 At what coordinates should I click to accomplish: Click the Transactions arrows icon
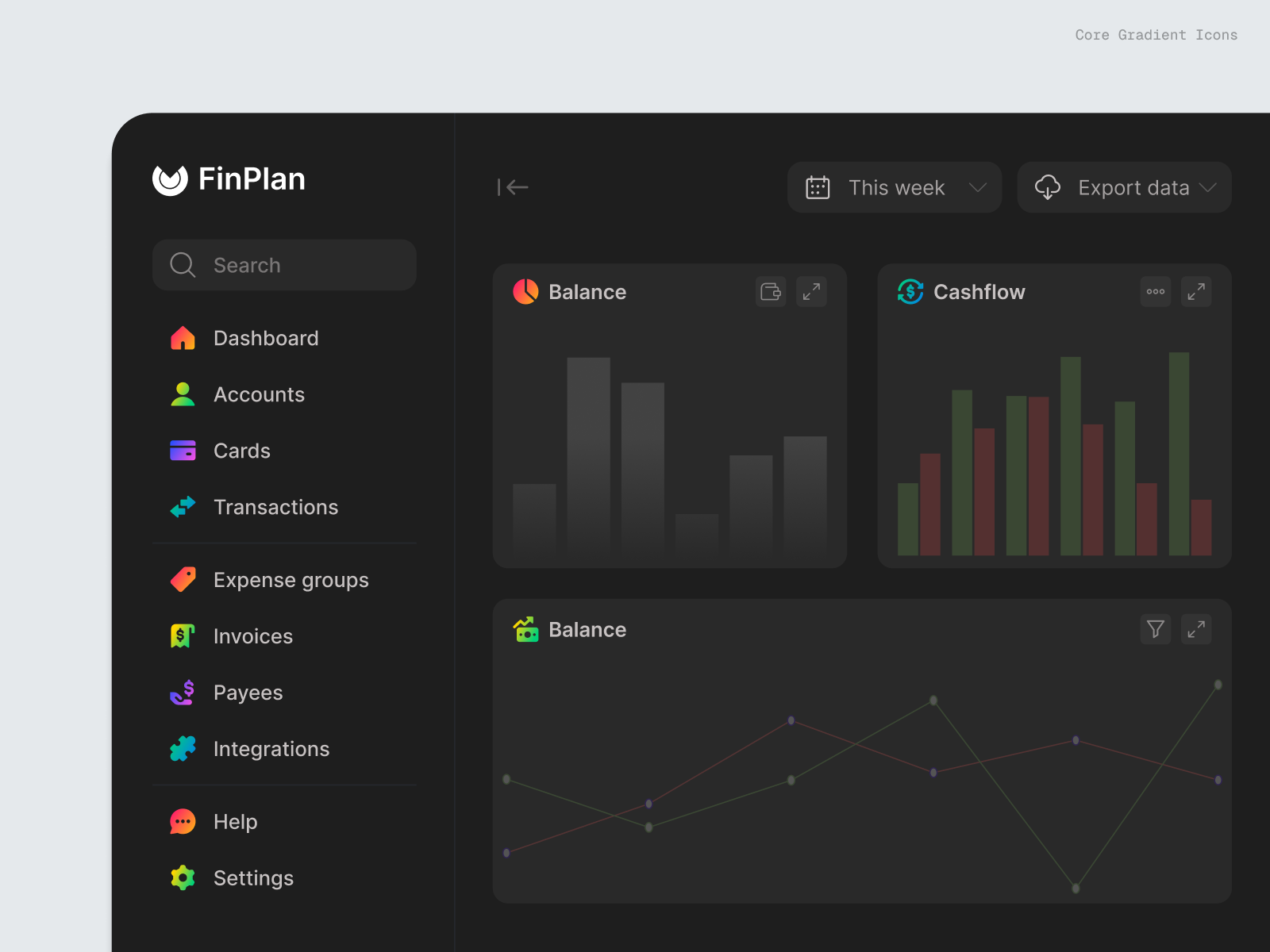pos(183,507)
